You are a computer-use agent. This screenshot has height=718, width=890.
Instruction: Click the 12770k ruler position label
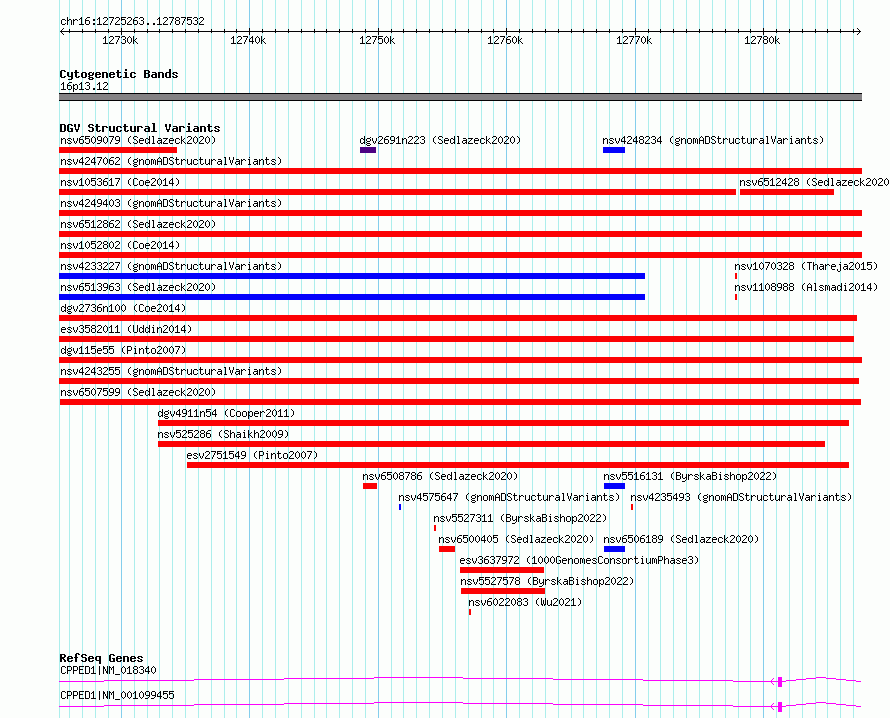point(634,40)
